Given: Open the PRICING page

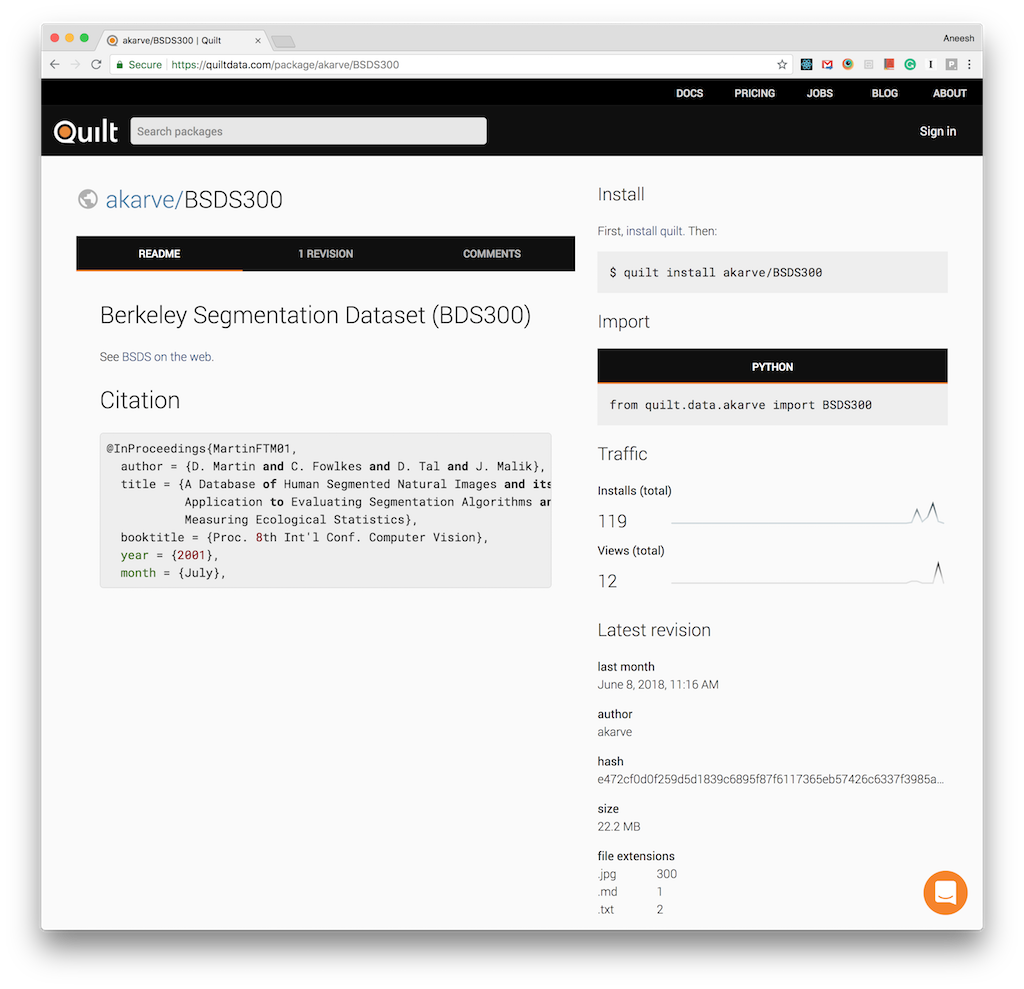Looking at the screenshot, I should (x=754, y=93).
